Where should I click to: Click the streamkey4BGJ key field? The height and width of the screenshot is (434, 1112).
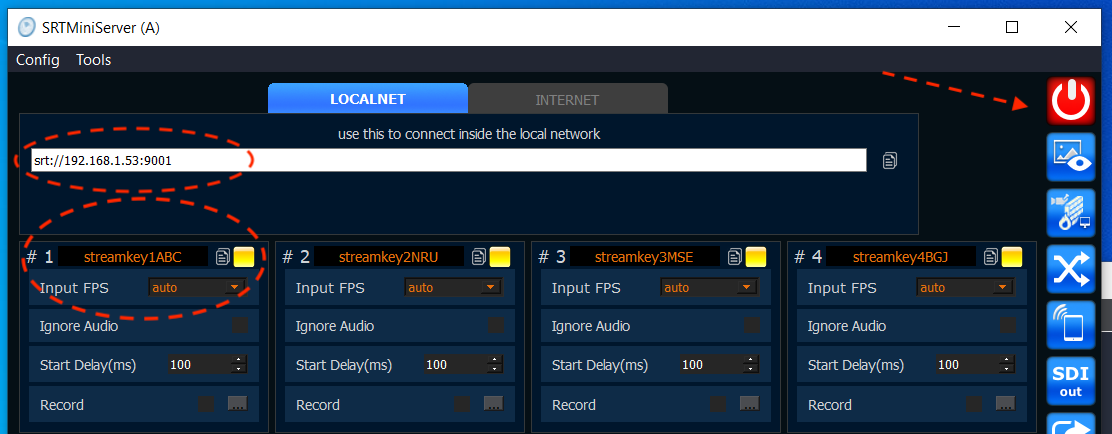coord(901,257)
